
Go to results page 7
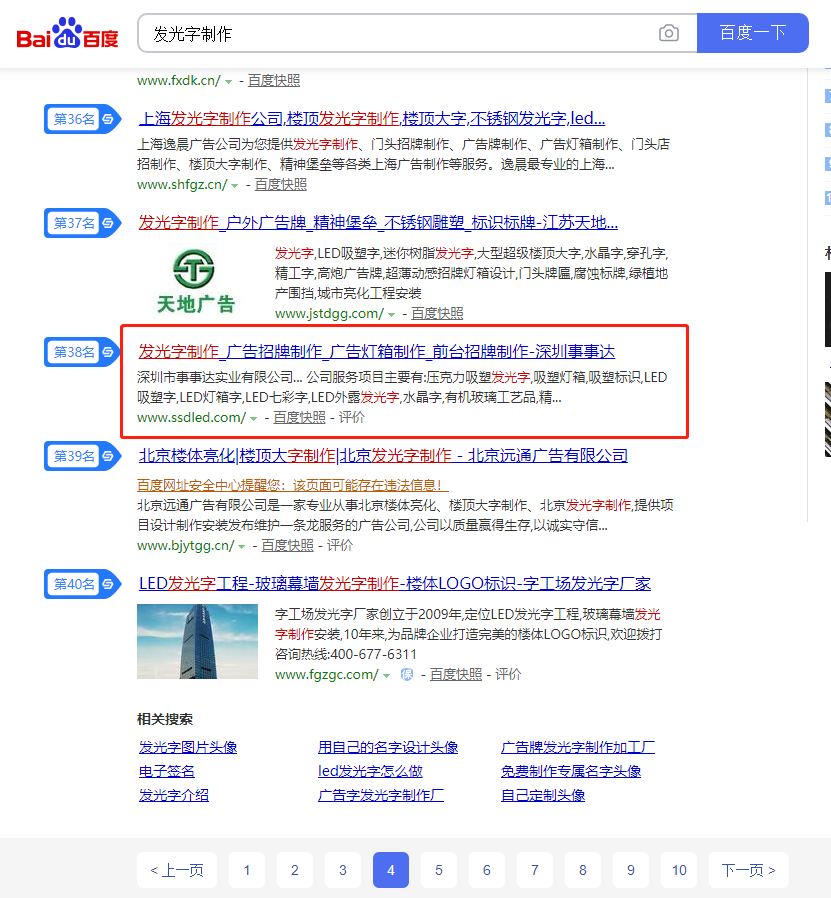pyautogui.click(x=535, y=870)
